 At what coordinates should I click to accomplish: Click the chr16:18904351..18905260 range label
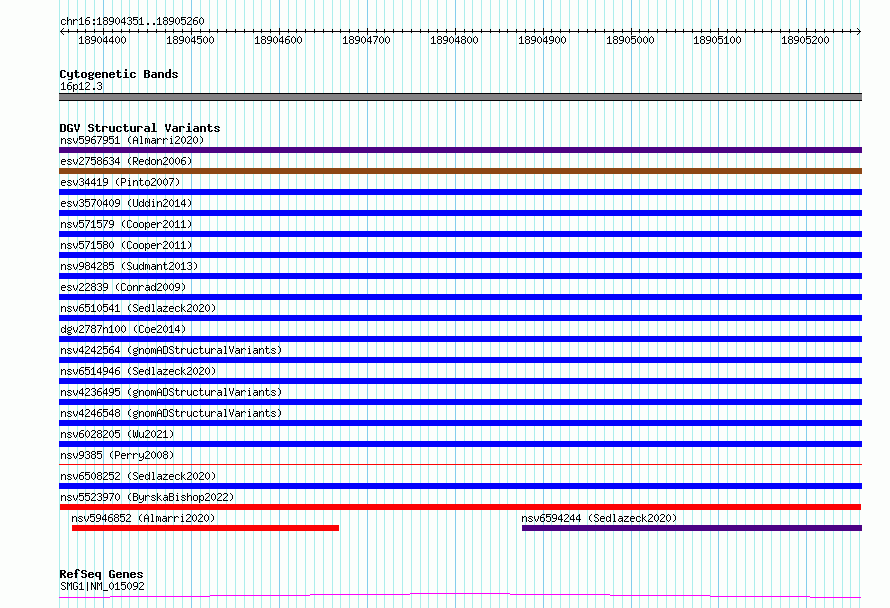point(132,21)
